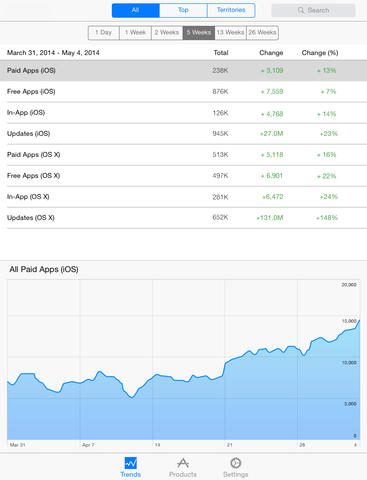The image size is (367, 480).
Task: Choose the 13 Weeks range
Action: 230,33
